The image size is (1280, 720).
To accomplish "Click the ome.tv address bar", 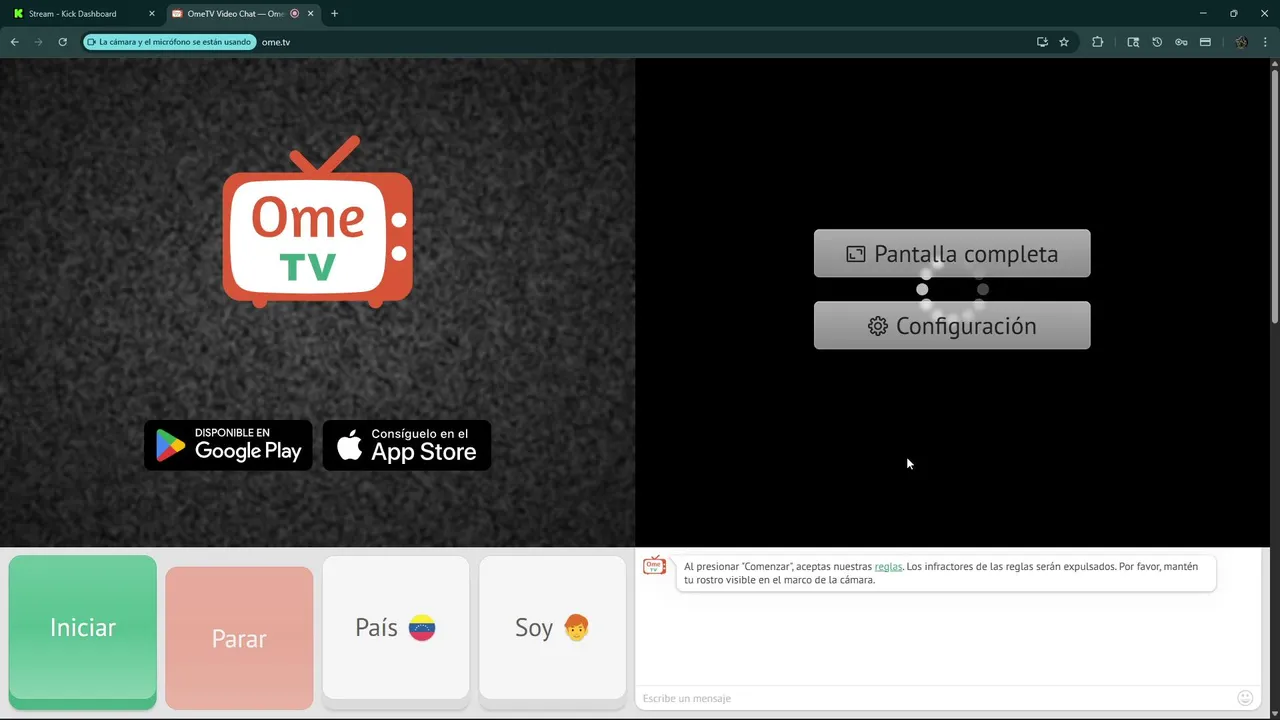I will click(640, 42).
